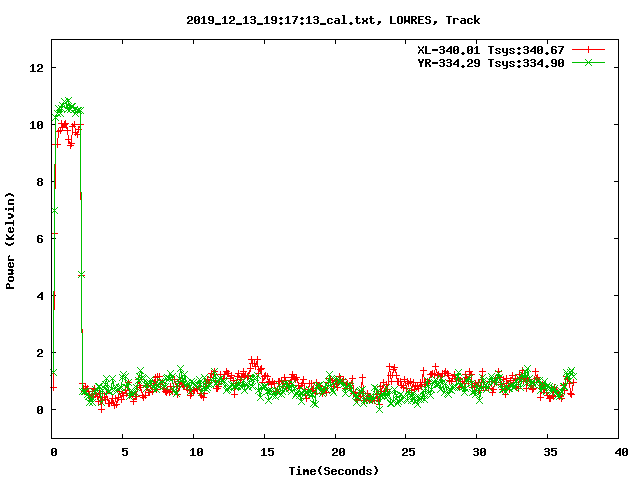Click the red legend line sample marker
This screenshot has width=640, height=480.
(588, 50)
